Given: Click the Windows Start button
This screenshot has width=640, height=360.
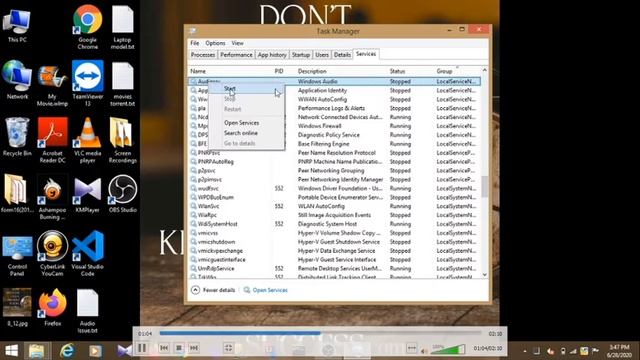Looking at the screenshot, I should (x=11, y=351).
